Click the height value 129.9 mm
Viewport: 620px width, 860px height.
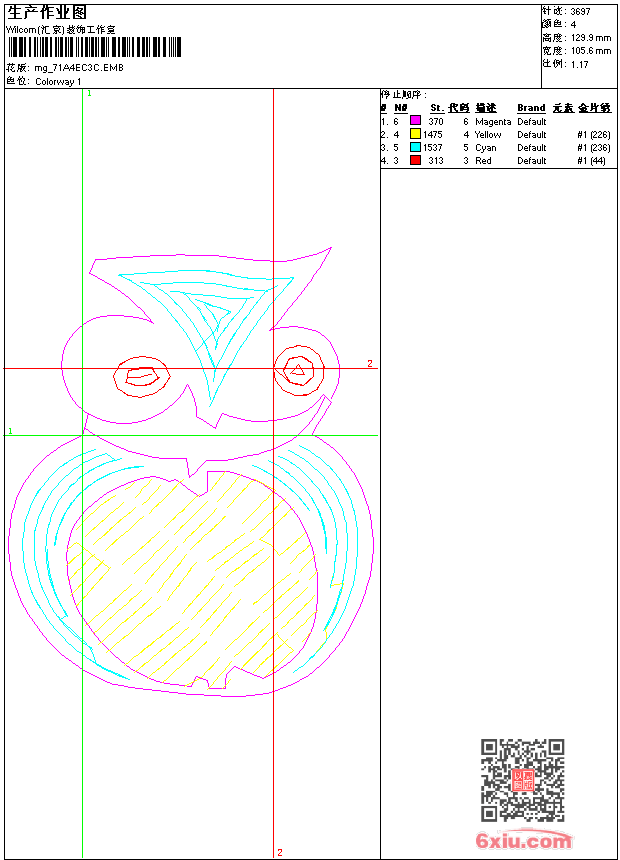coord(591,38)
